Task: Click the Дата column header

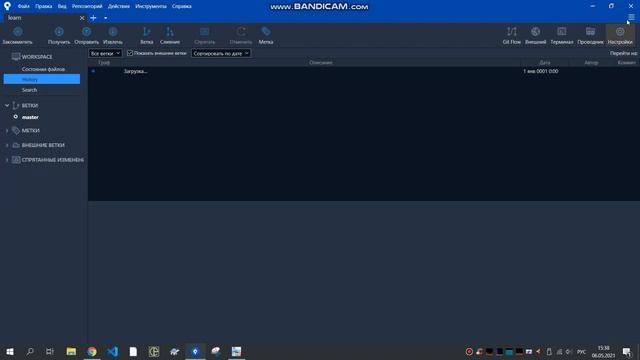Action: coord(544,62)
